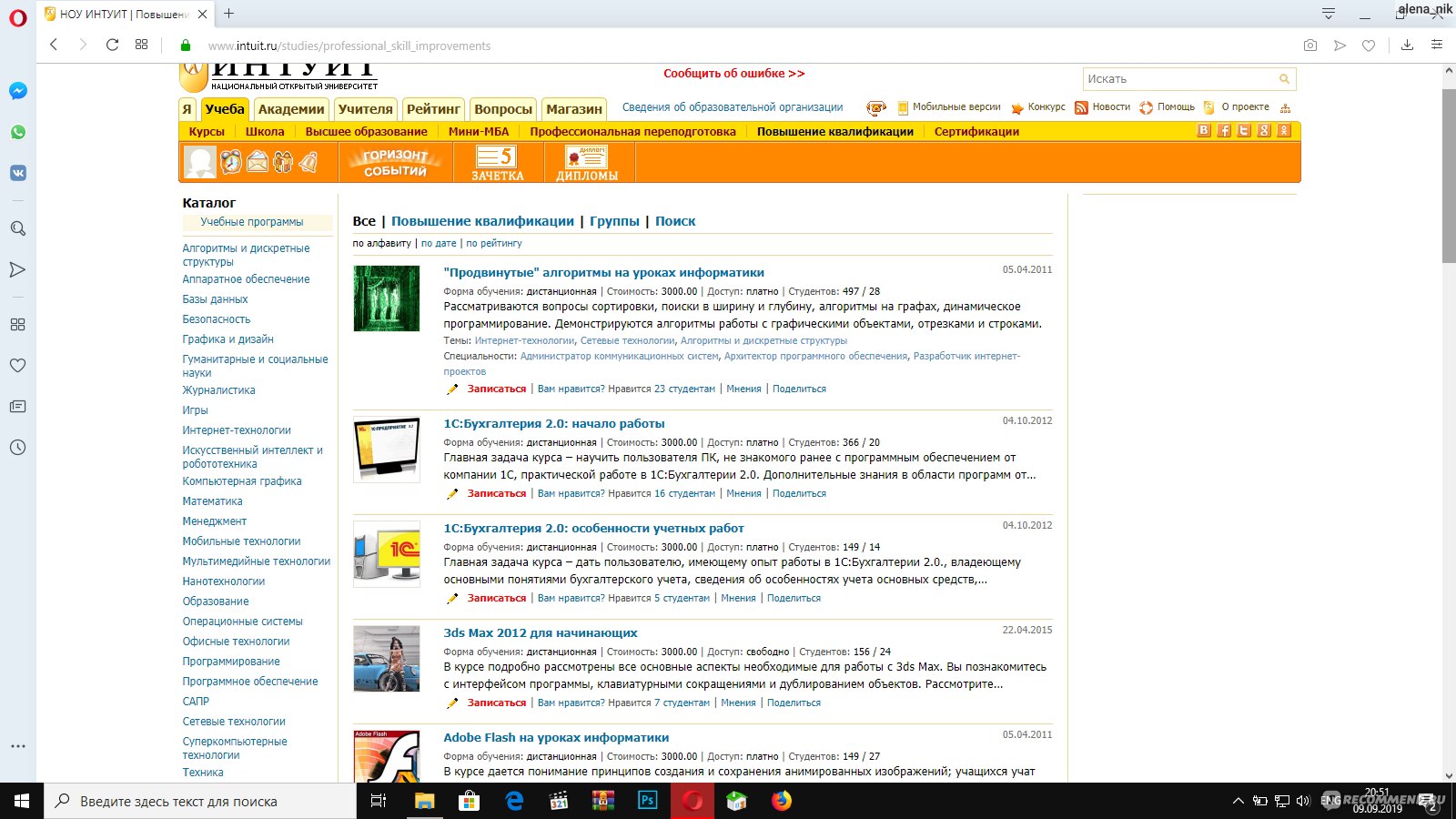1456x819 pixels.
Task: Send page to My Flow from toolbar
Action: [x=1340, y=45]
